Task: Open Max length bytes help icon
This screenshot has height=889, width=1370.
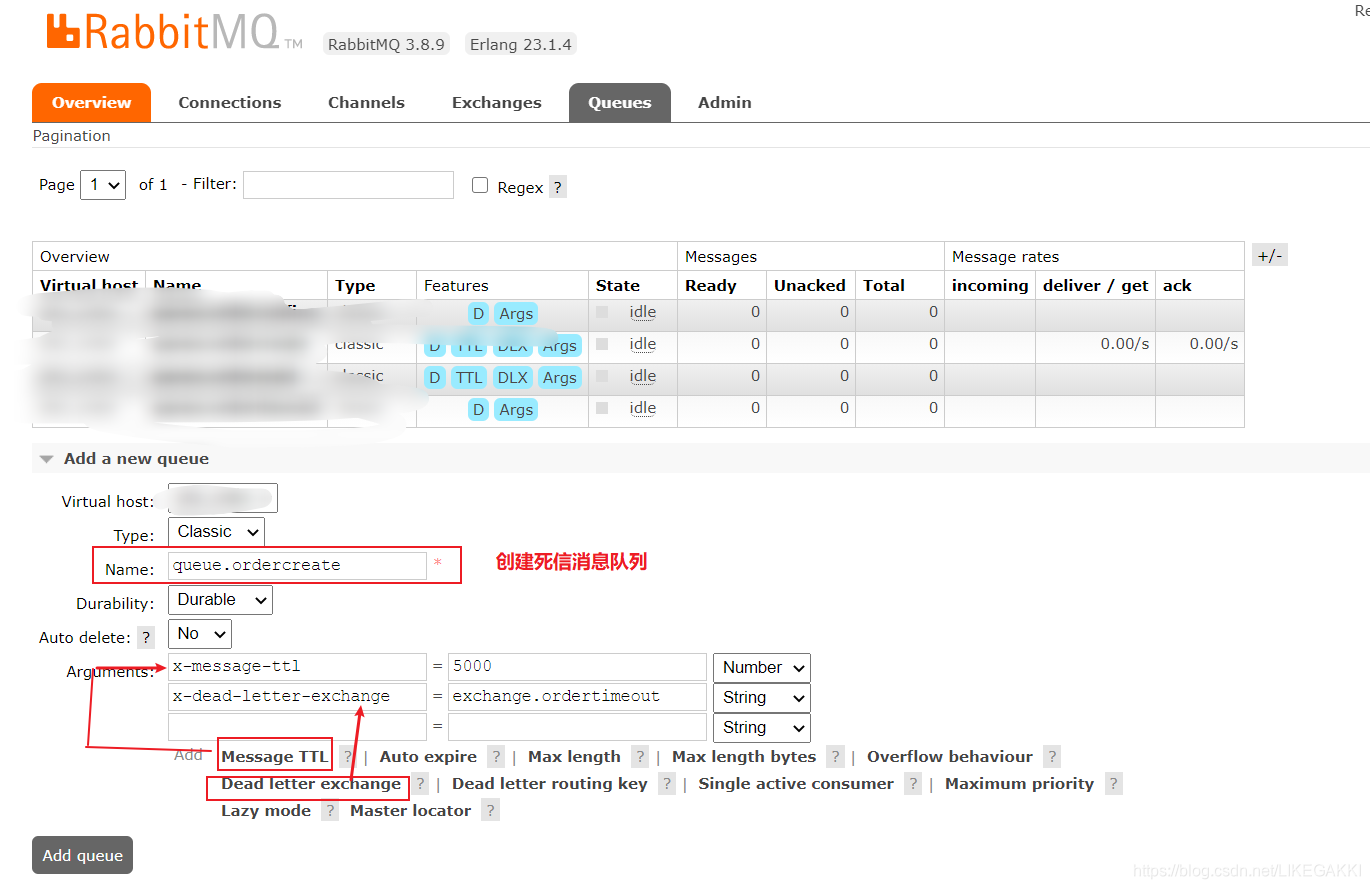Action: (835, 757)
